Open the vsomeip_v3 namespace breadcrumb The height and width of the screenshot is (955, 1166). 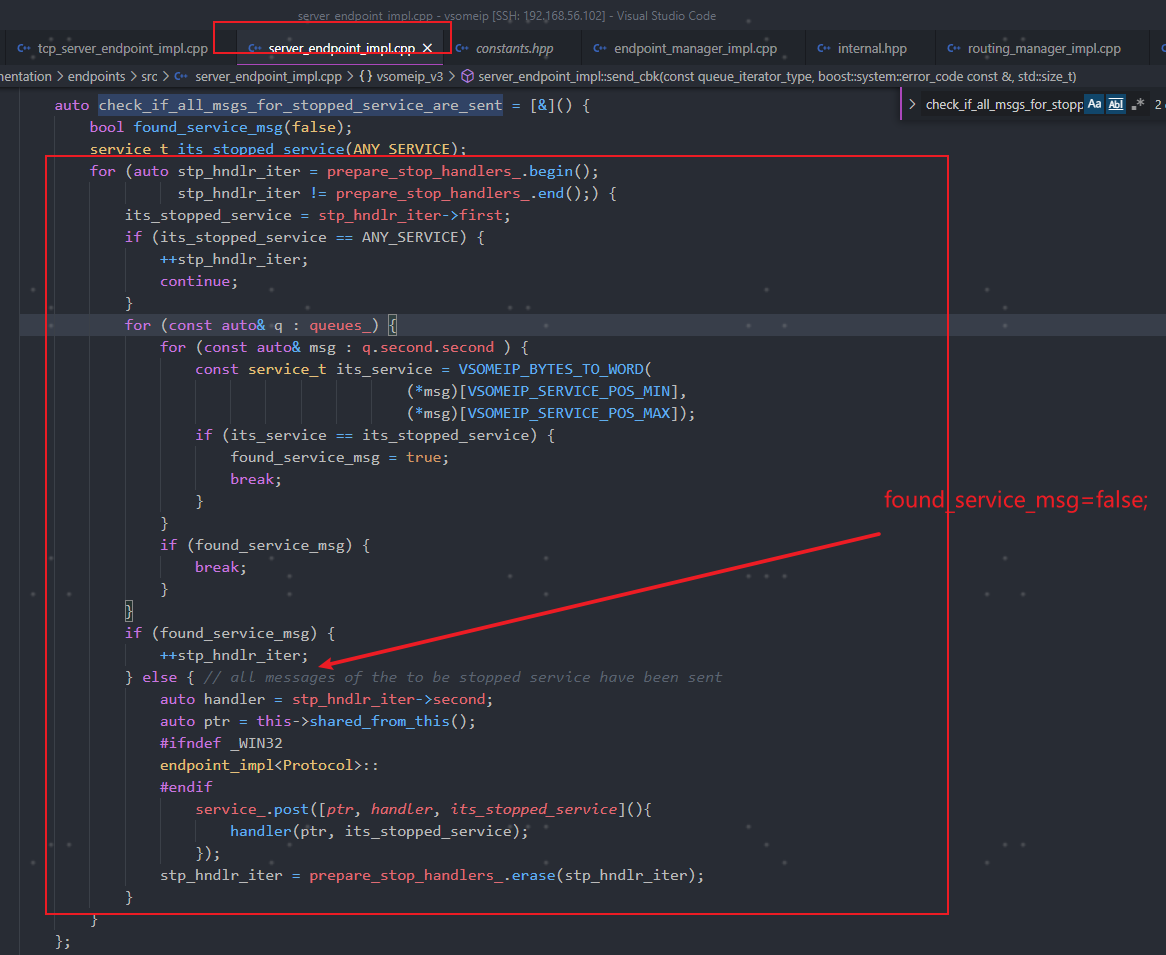pyautogui.click(x=410, y=77)
